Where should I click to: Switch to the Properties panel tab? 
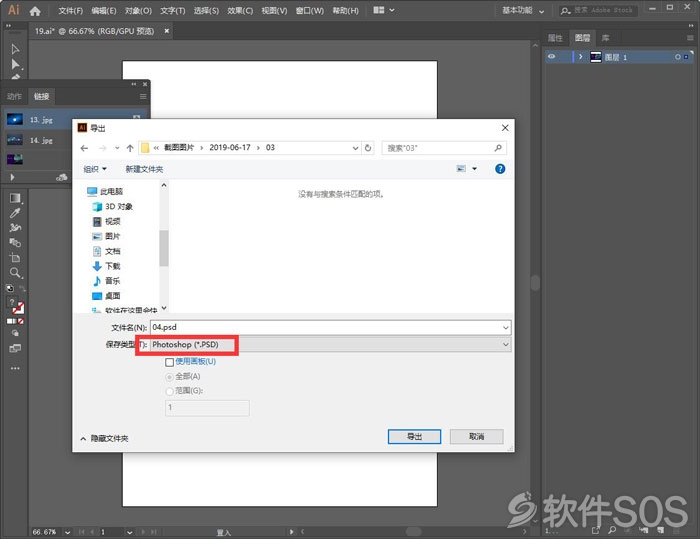coord(555,38)
